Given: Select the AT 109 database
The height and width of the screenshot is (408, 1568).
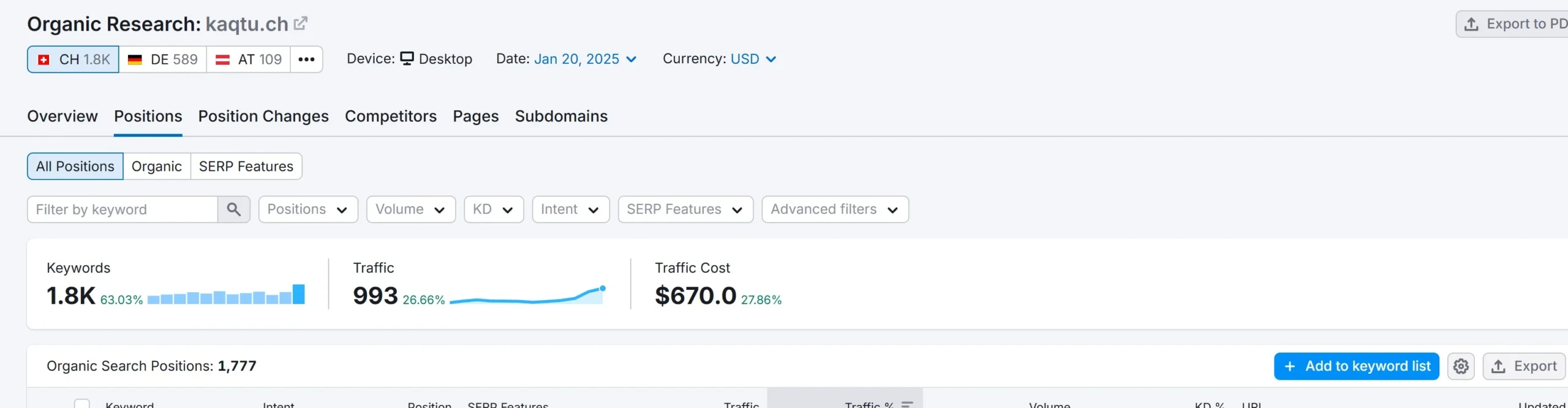Looking at the screenshot, I should pos(248,59).
